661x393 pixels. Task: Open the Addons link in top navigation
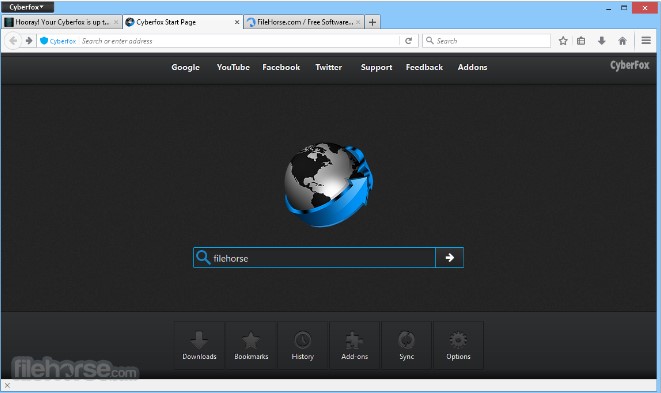(x=473, y=67)
